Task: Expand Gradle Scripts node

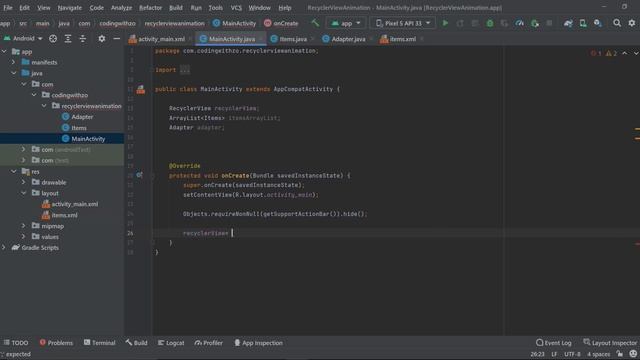Action: 4,247
